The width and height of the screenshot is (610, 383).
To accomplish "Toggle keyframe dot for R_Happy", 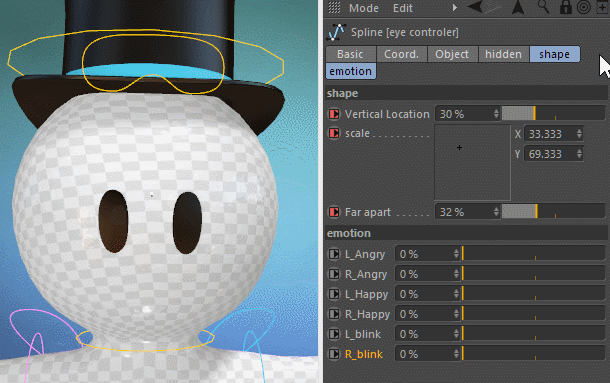I will [334, 314].
